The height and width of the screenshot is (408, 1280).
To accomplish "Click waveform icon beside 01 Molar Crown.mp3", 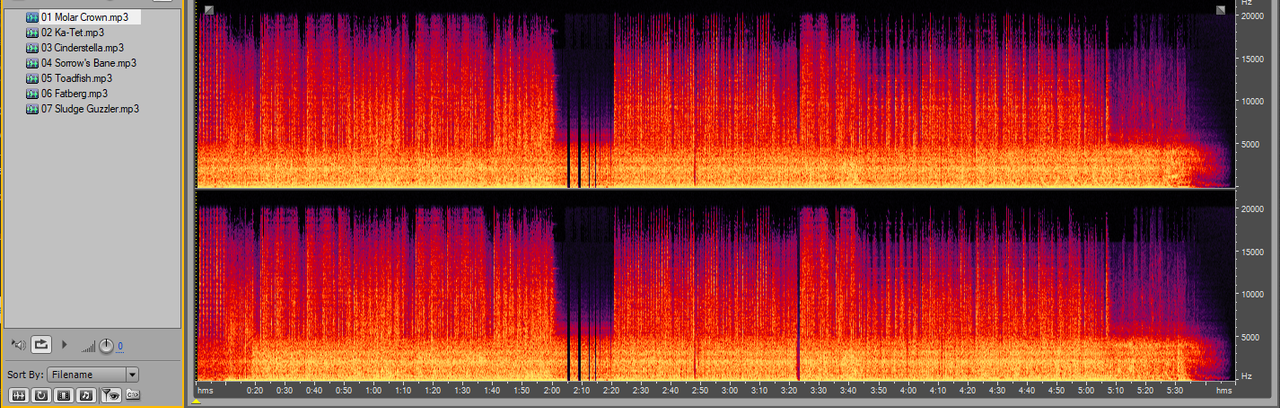I will [32, 17].
